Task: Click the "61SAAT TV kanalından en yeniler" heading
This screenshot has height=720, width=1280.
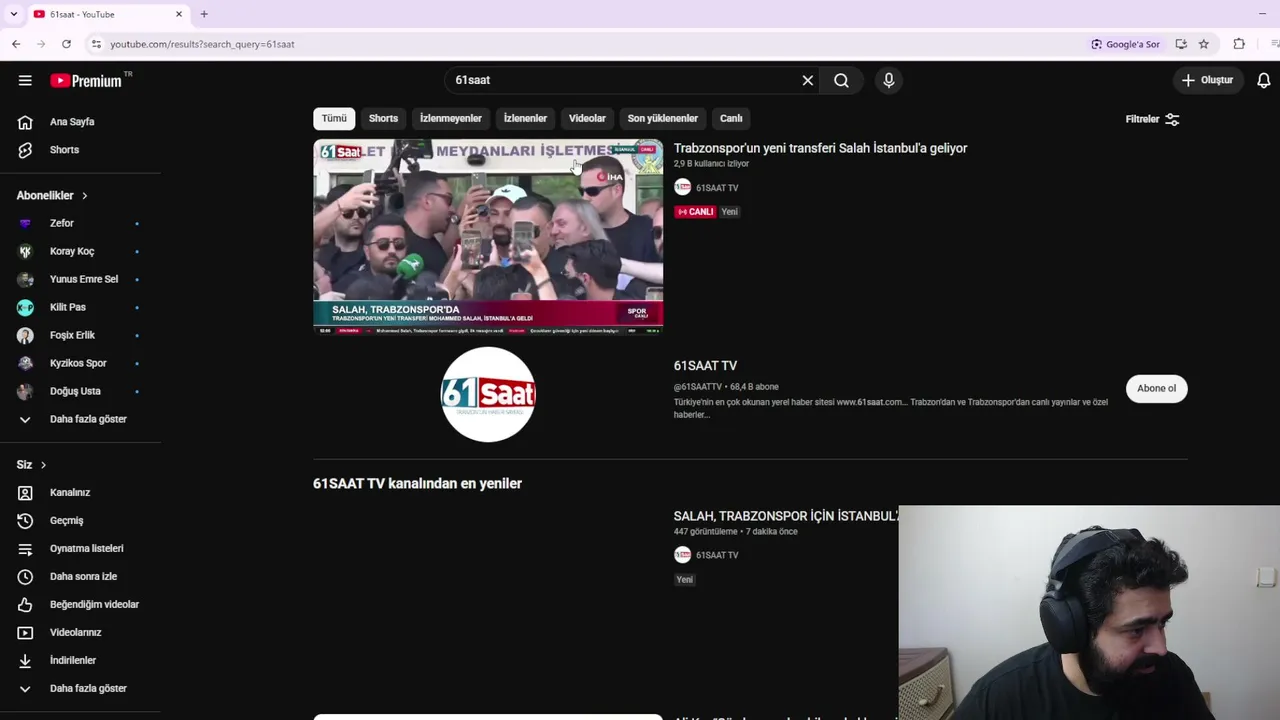Action: point(417,484)
